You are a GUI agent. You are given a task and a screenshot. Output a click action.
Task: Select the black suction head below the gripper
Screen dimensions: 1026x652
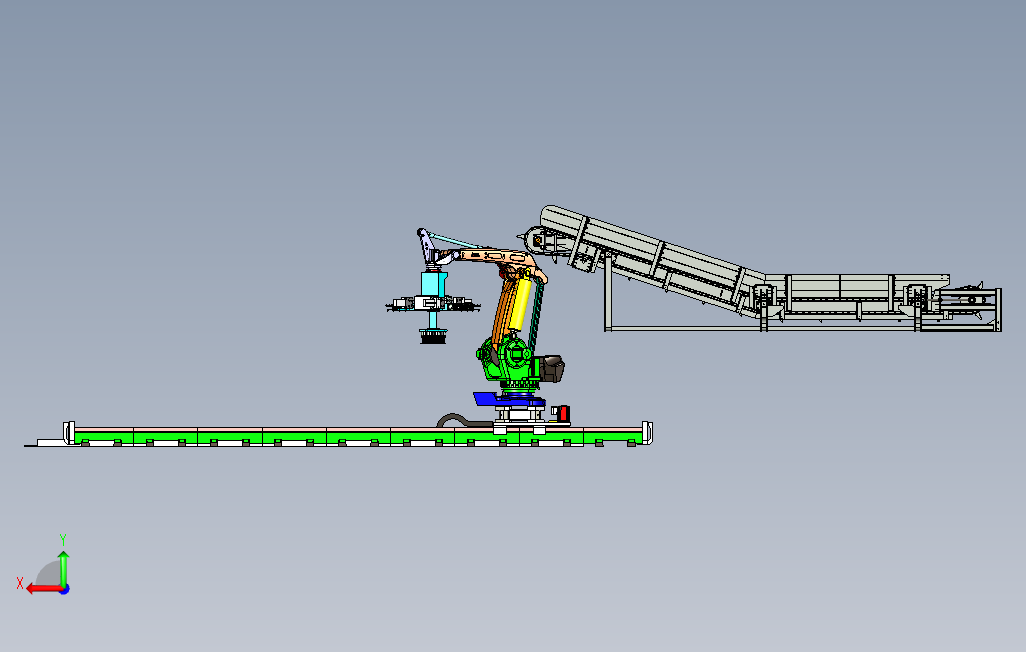[433, 336]
